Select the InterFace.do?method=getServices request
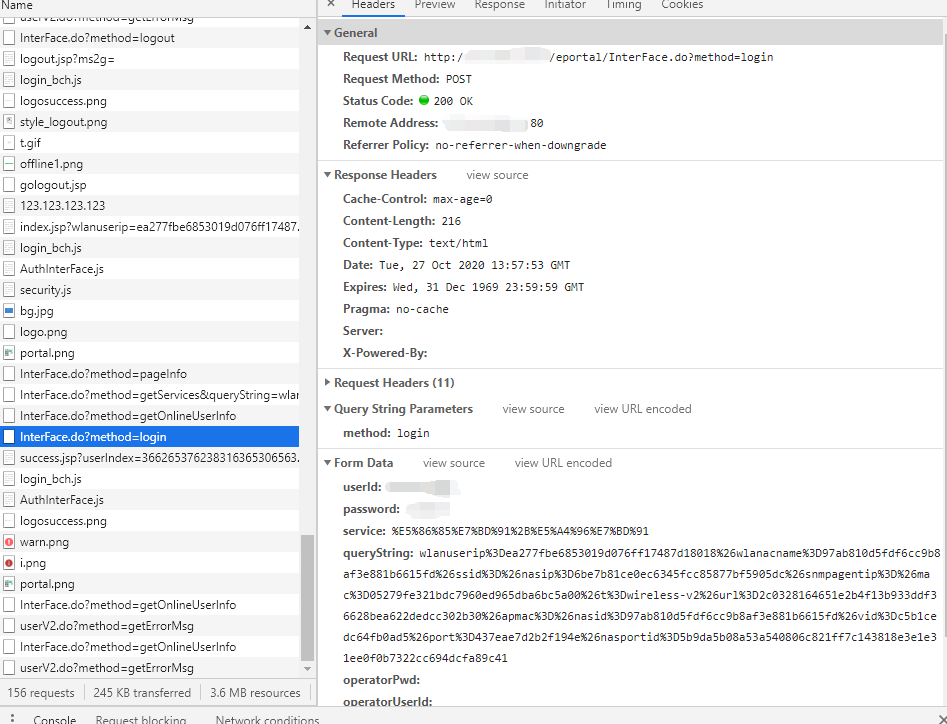This screenshot has height=724, width=947. point(150,395)
